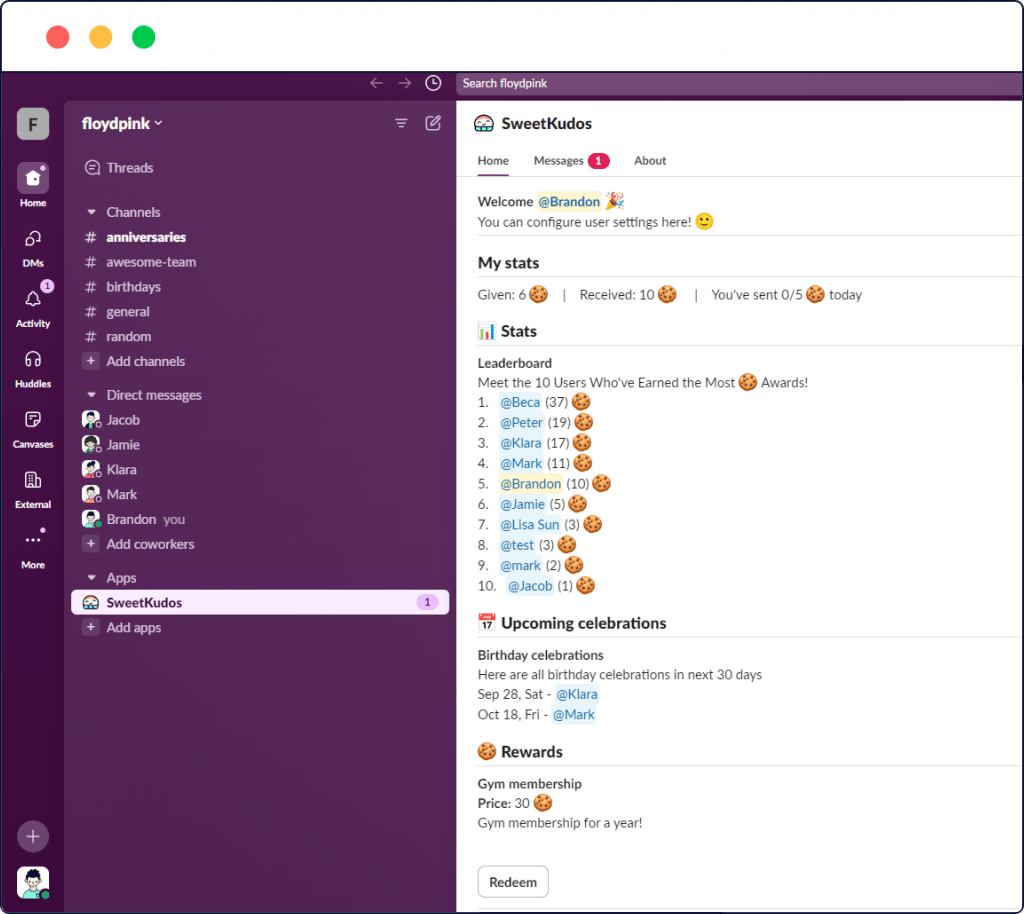
Task: Open @Klara's profile from the birthday list
Action: 577,694
